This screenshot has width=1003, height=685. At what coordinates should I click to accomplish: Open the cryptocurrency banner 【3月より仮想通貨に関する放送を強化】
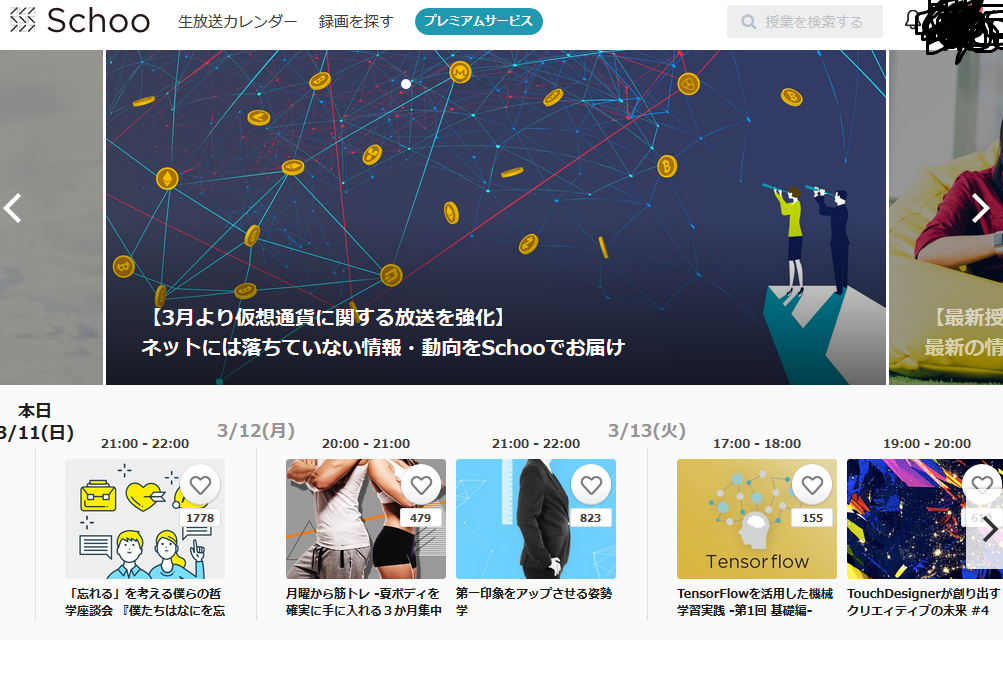[496, 217]
